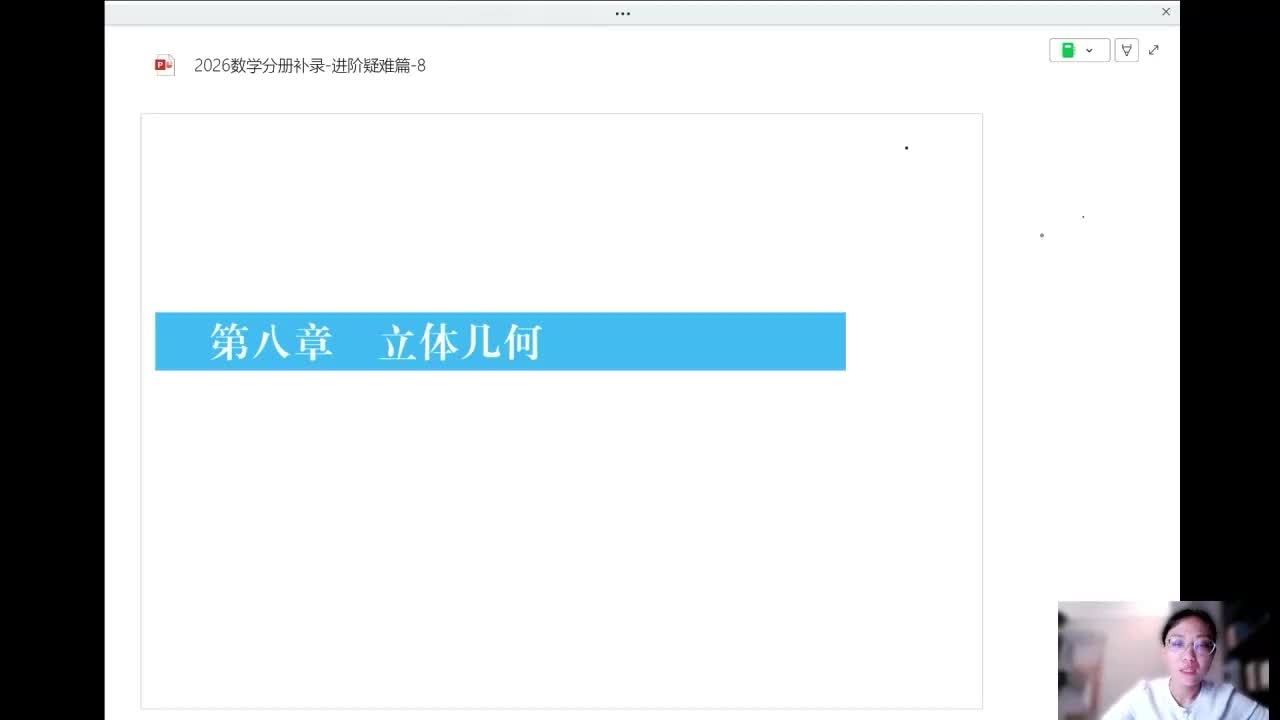Click the PowerPoint file icon
This screenshot has height=720, width=1280.
point(164,65)
